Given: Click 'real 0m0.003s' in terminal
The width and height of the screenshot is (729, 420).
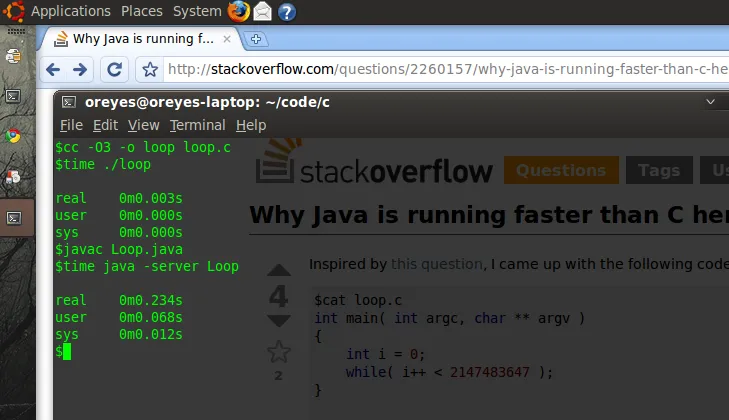Looking at the screenshot, I should coord(119,199).
